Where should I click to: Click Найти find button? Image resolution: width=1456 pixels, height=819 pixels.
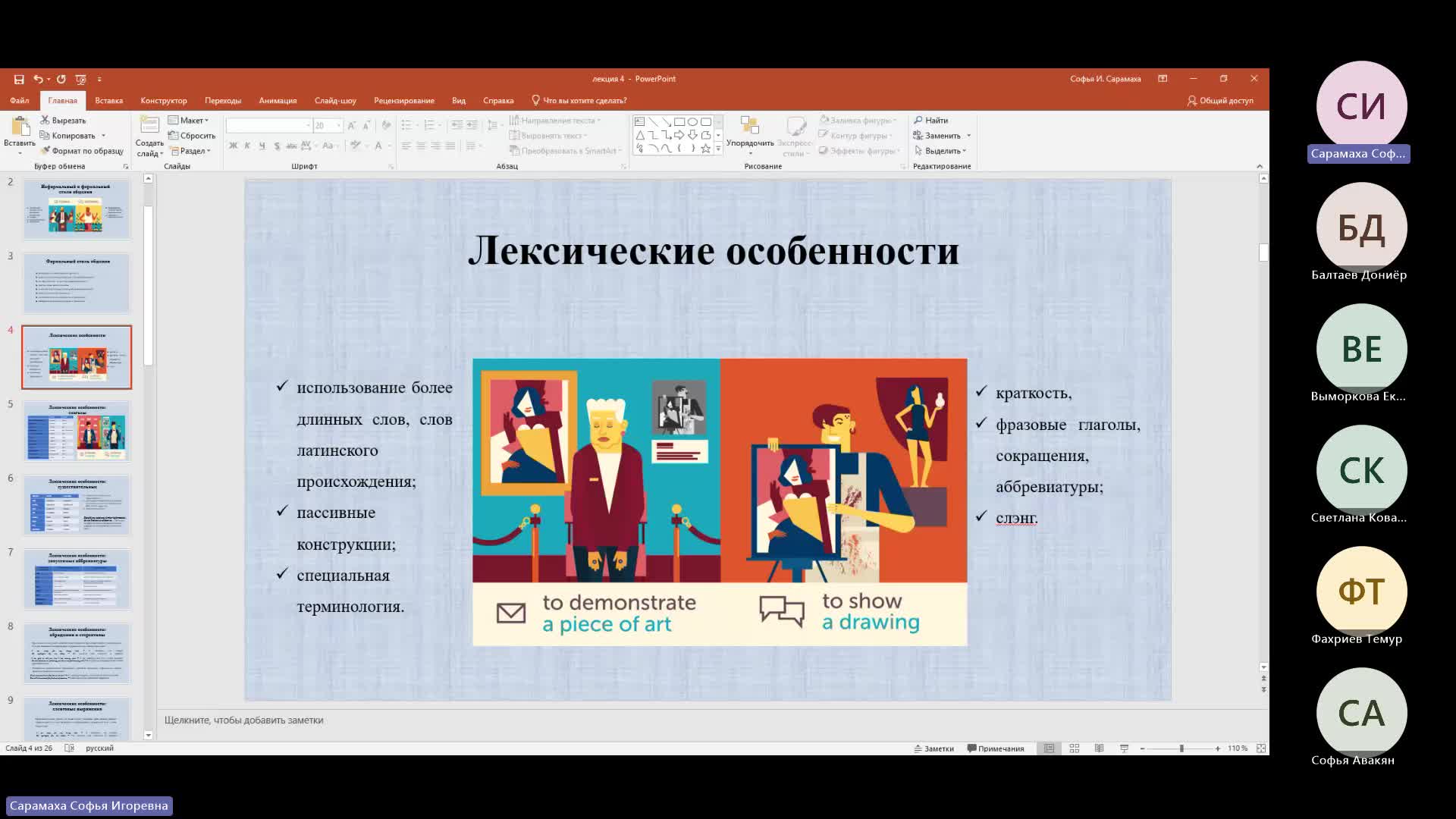[931, 120]
